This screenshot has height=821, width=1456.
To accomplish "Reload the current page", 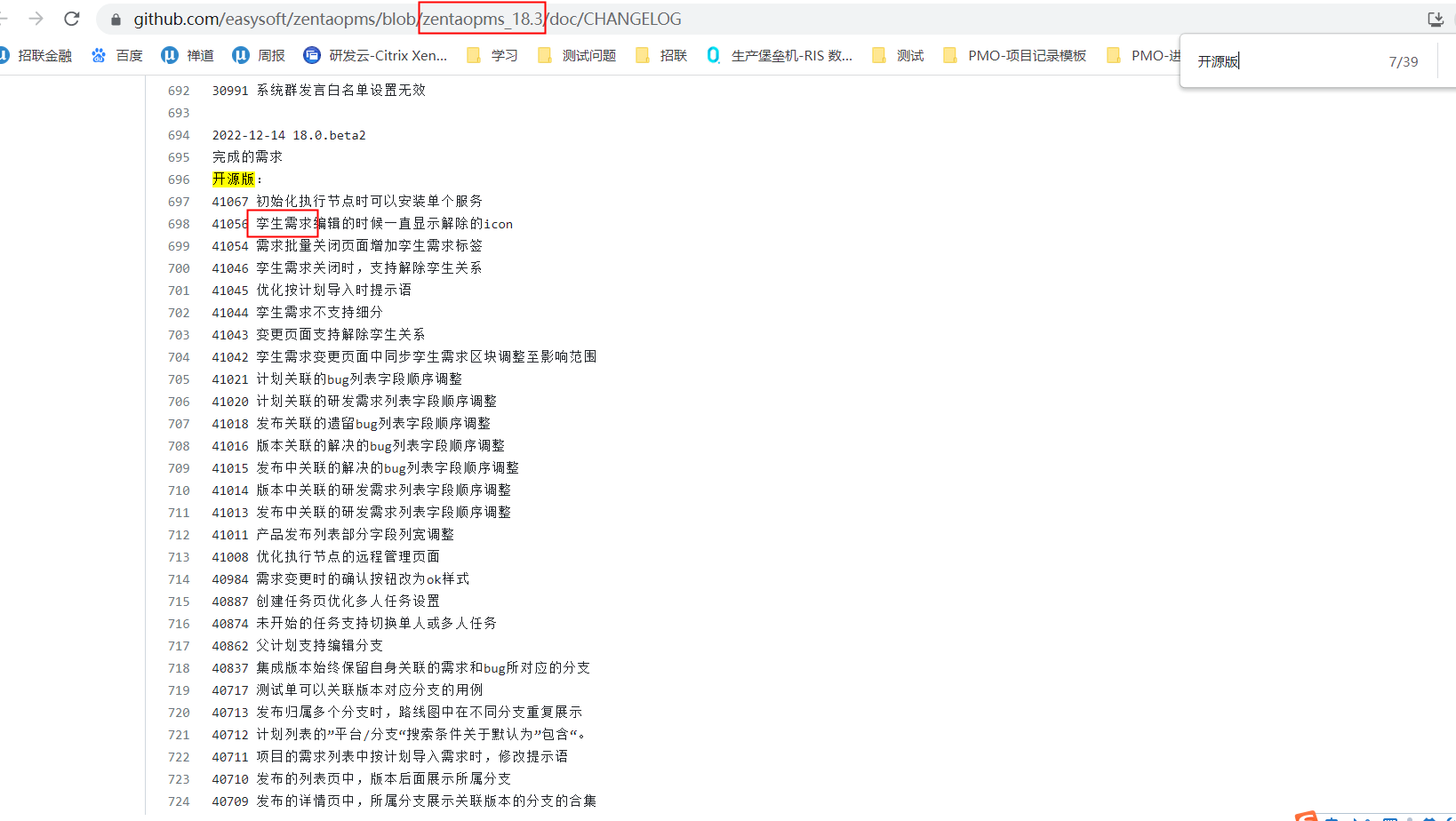I will (x=72, y=19).
